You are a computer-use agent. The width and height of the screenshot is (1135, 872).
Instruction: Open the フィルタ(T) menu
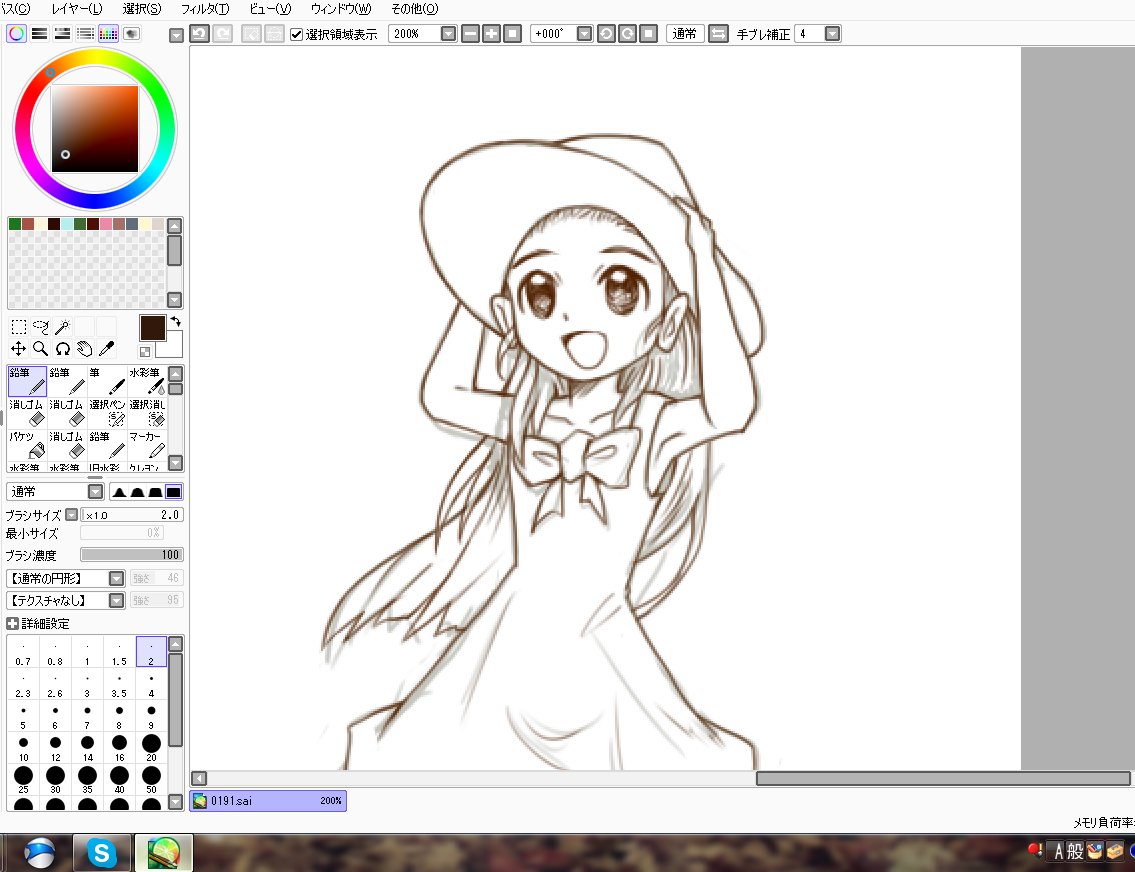[x=205, y=9]
